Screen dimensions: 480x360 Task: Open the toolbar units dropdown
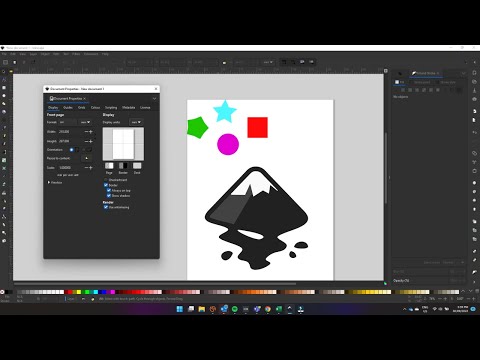pyautogui.click(x=268, y=62)
